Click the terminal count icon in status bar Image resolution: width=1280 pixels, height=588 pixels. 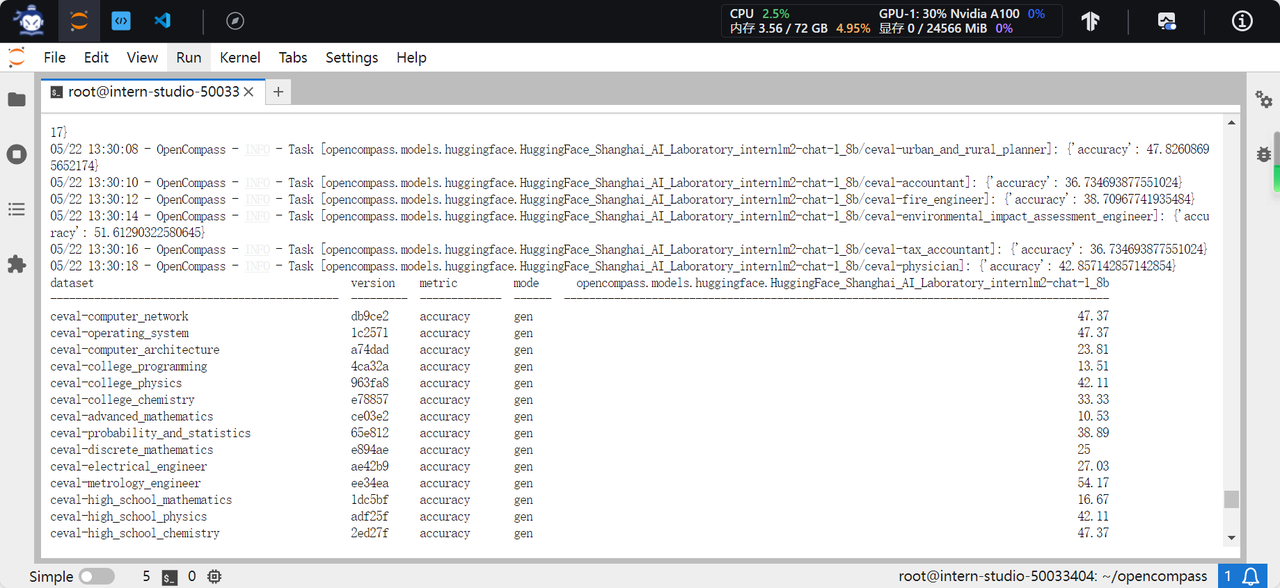click(170, 577)
